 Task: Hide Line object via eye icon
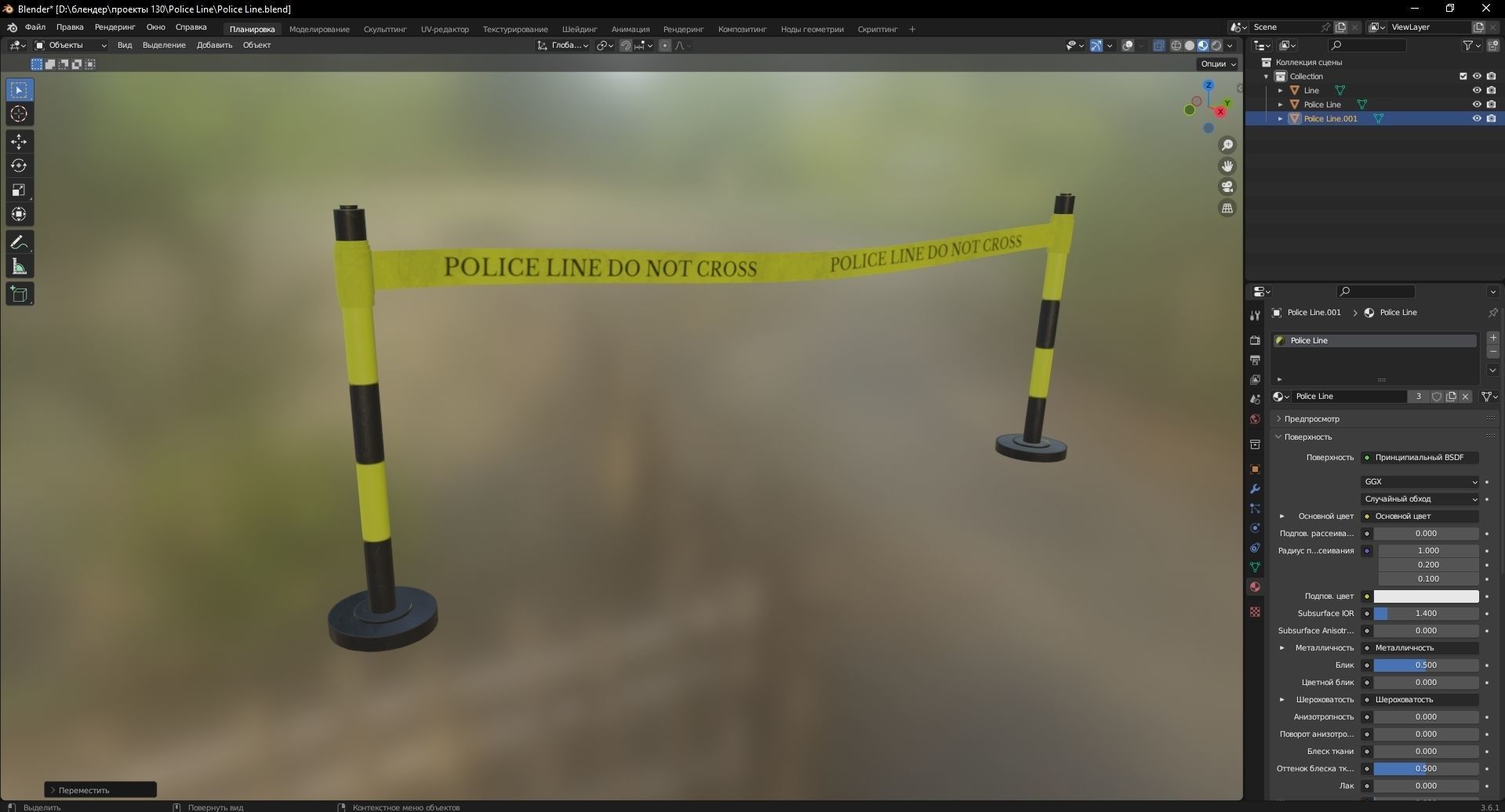click(x=1477, y=90)
